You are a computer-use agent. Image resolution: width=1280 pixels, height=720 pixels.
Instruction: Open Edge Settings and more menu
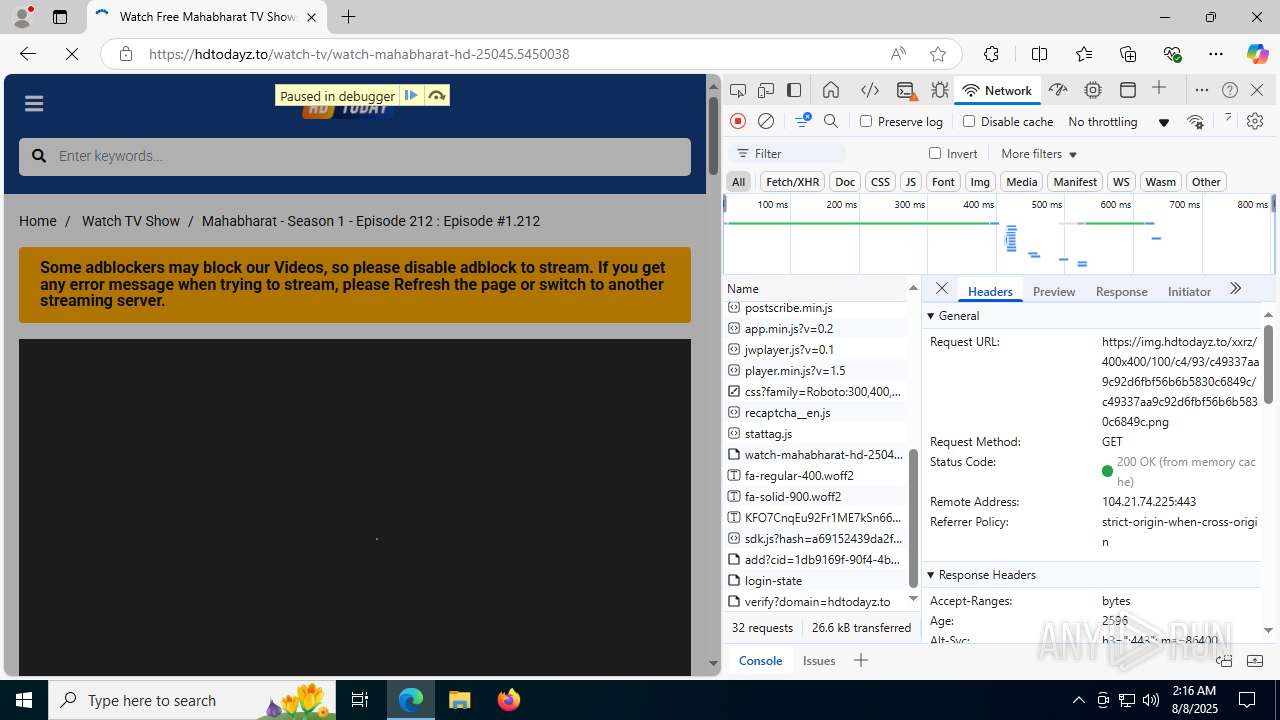click(1215, 54)
